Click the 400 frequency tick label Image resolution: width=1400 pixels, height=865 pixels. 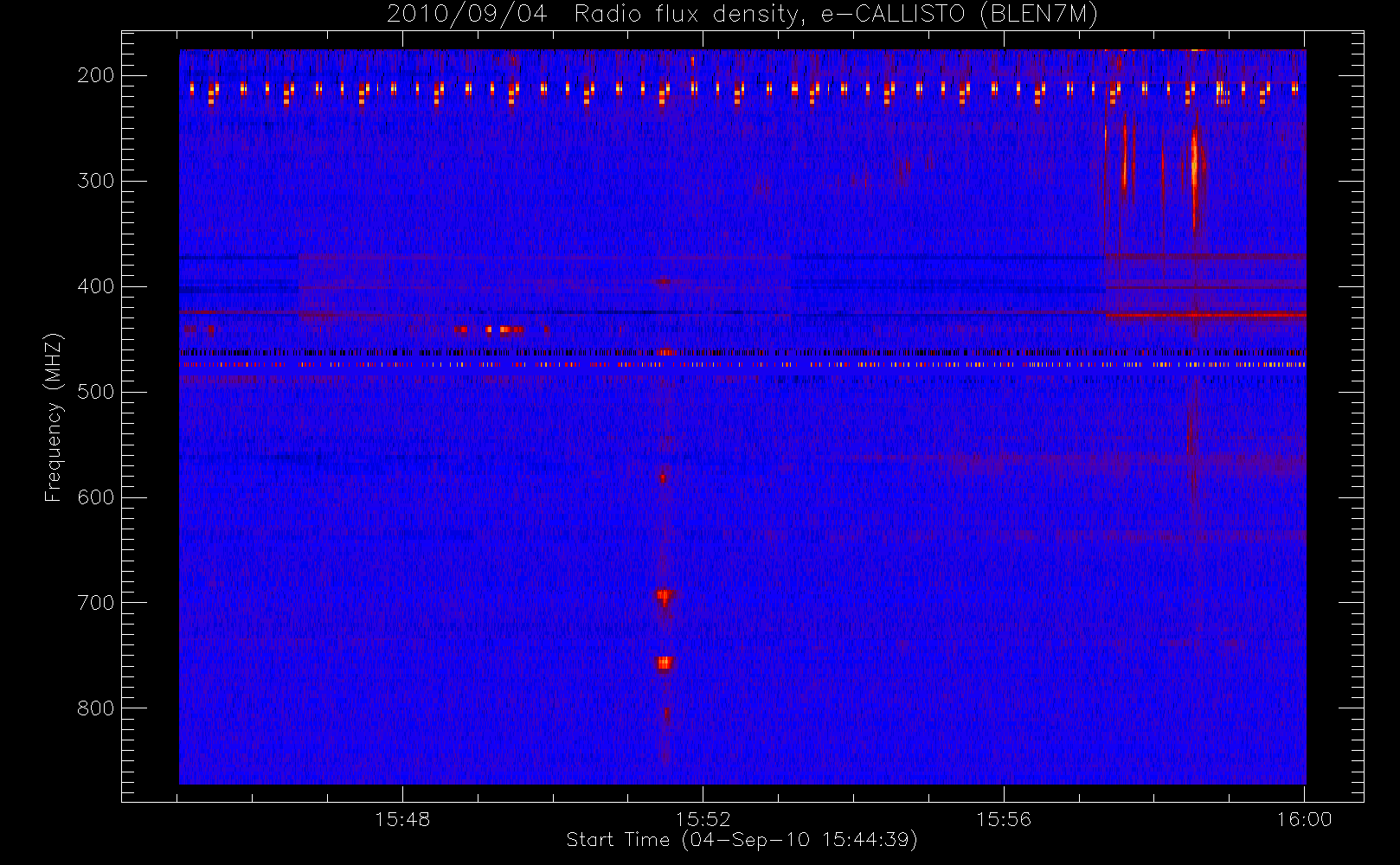pos(96,286)
